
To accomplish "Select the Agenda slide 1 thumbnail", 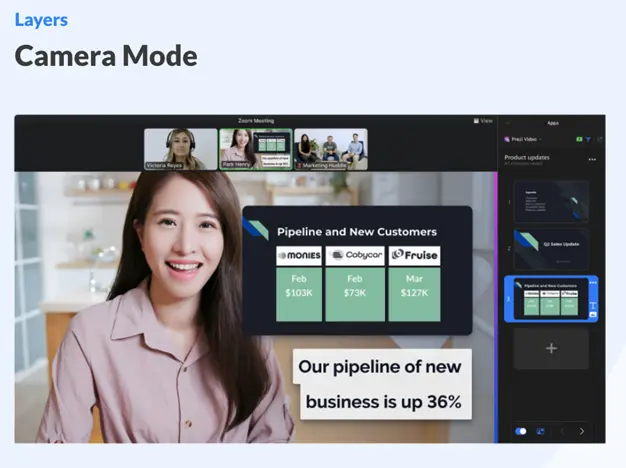I will pyautogui.click(x=551, y=200).
